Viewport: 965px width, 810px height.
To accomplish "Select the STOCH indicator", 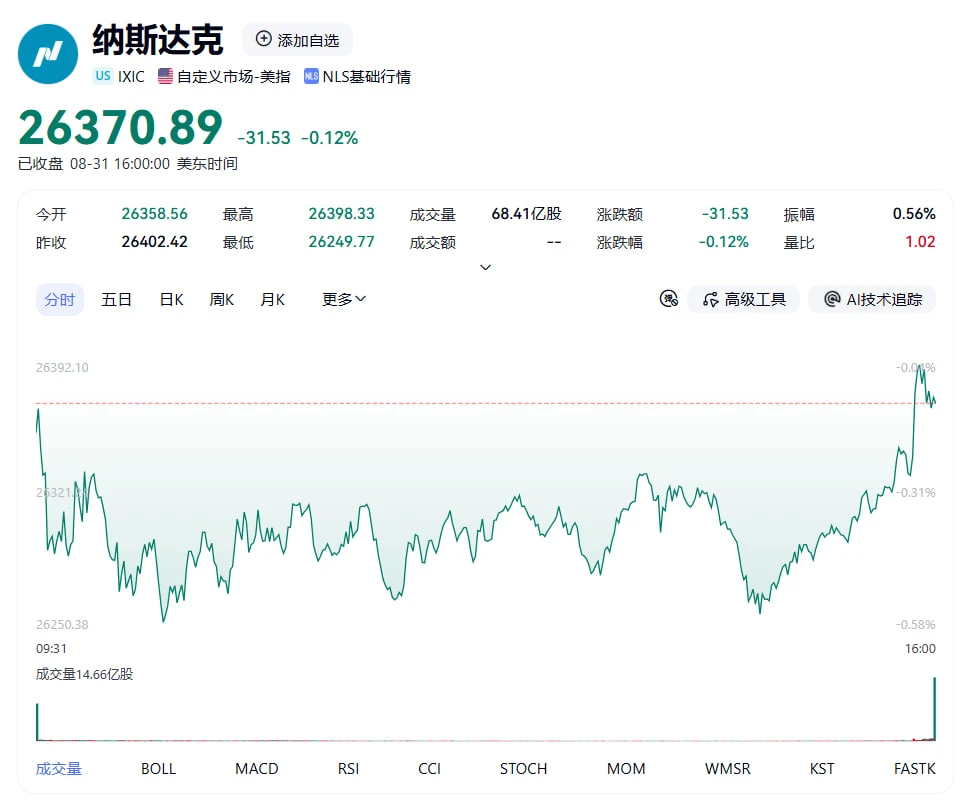I will [x=523, y=769].
